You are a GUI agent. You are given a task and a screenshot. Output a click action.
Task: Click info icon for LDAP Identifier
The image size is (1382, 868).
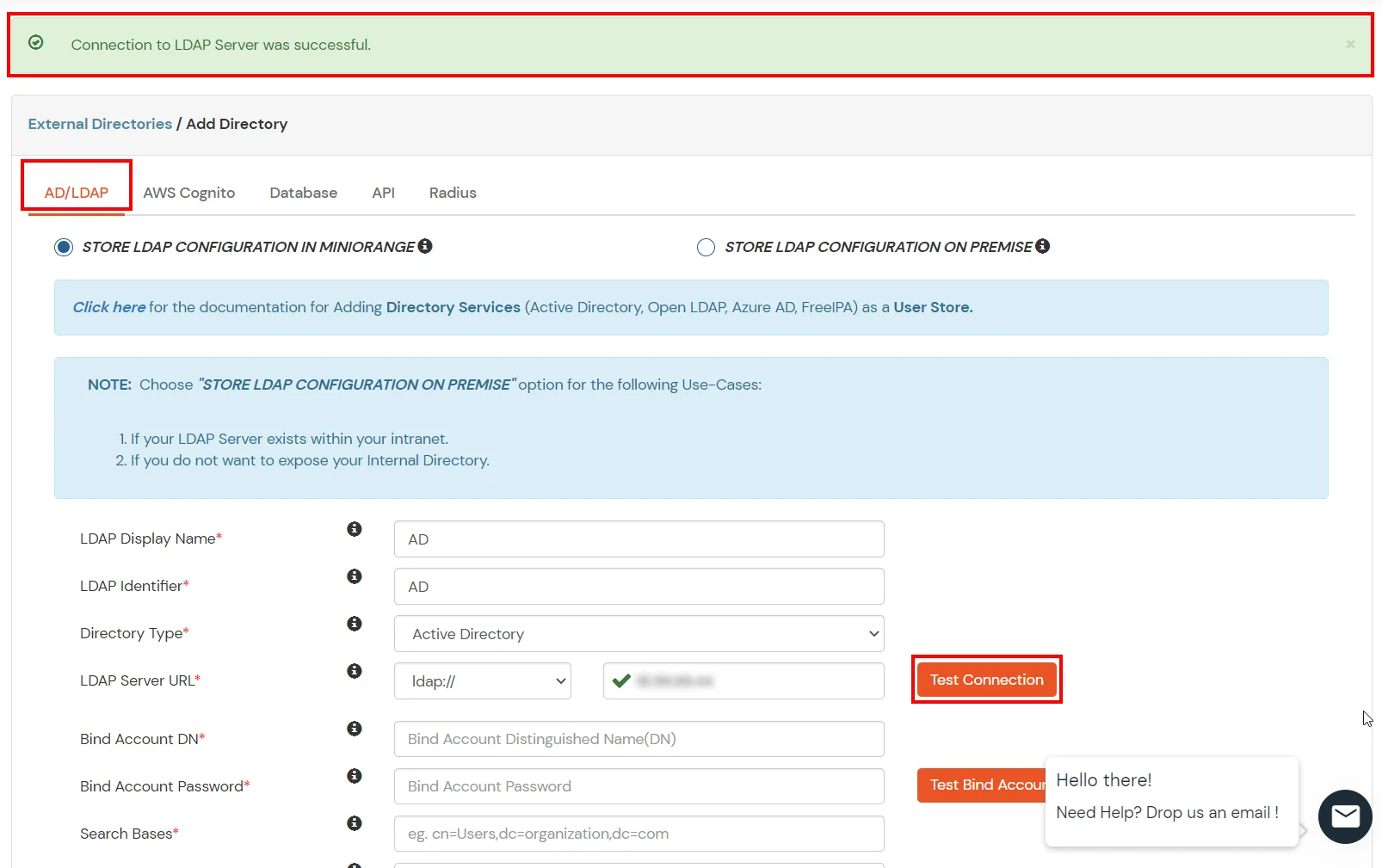point(355,576)
